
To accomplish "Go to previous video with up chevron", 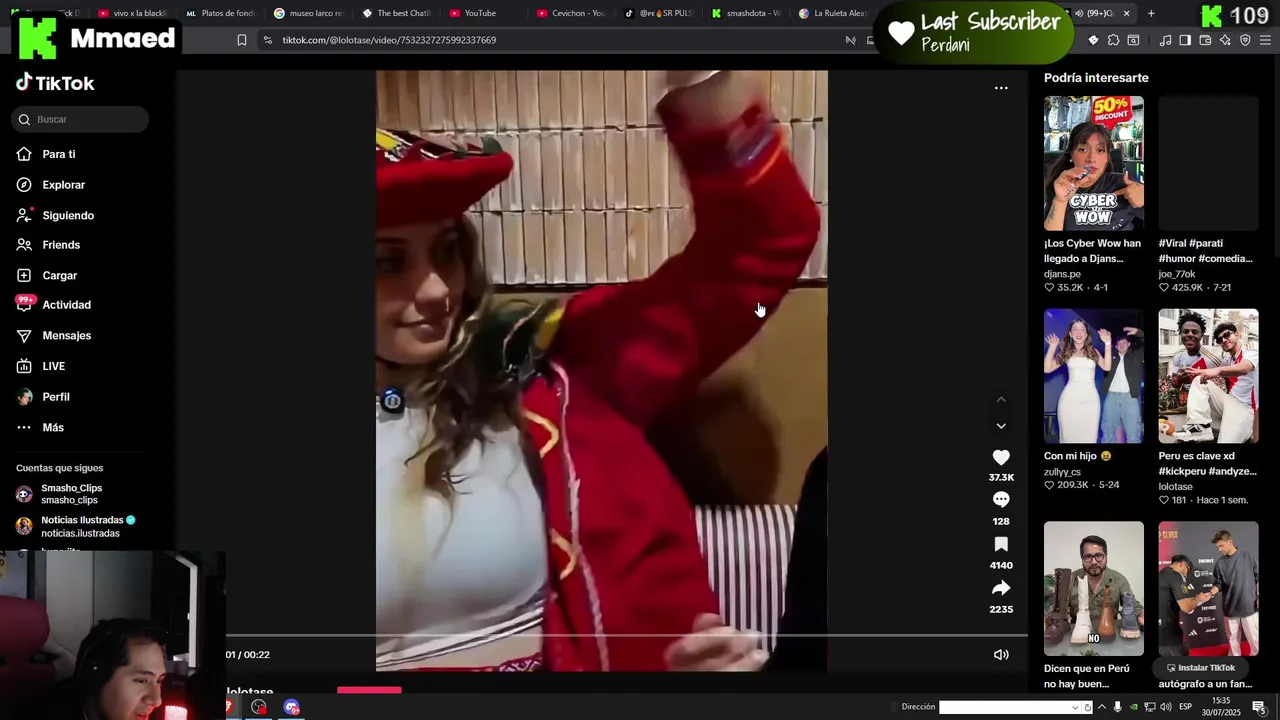I will [x=1001, y=400].
